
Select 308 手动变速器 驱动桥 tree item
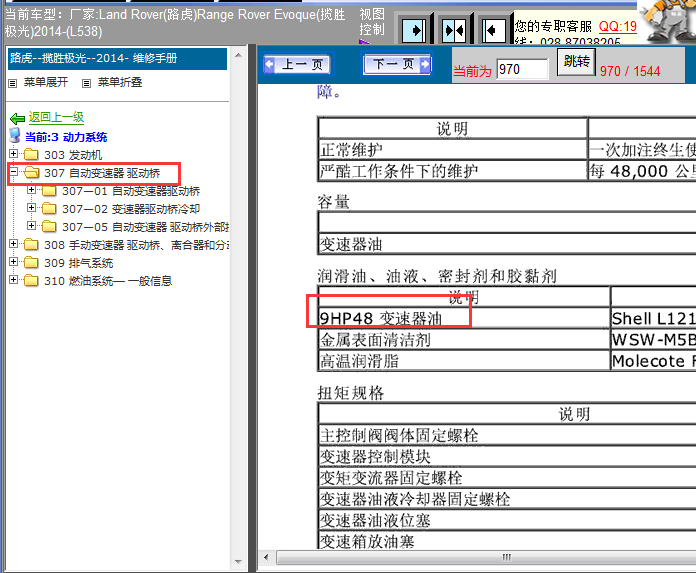click(137, 245)
